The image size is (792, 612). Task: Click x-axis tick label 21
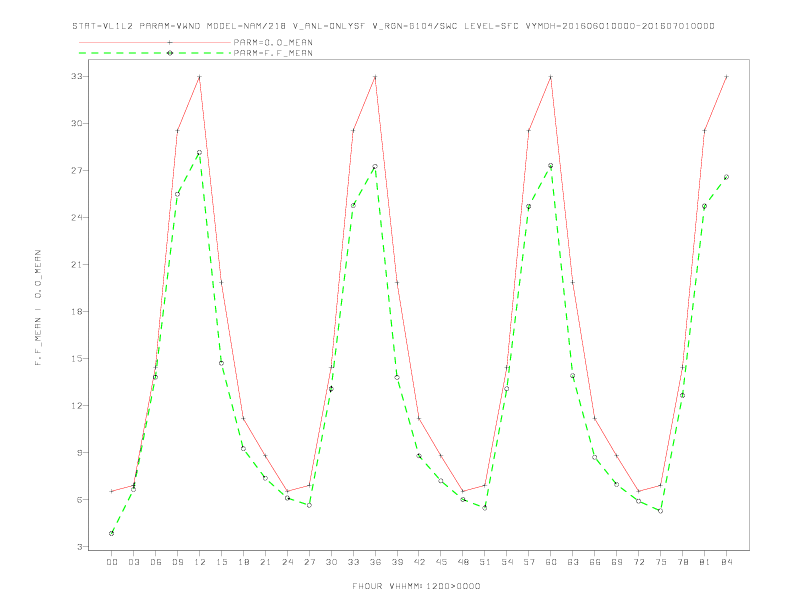[265, 562]
